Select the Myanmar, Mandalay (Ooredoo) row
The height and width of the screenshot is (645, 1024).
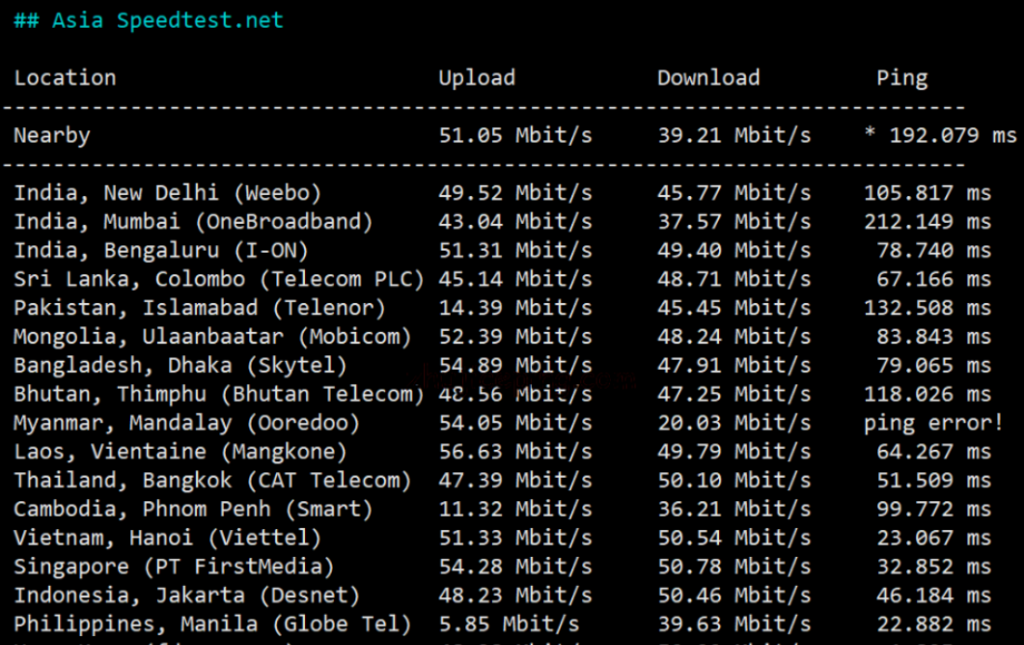click(x=187, y=423)
